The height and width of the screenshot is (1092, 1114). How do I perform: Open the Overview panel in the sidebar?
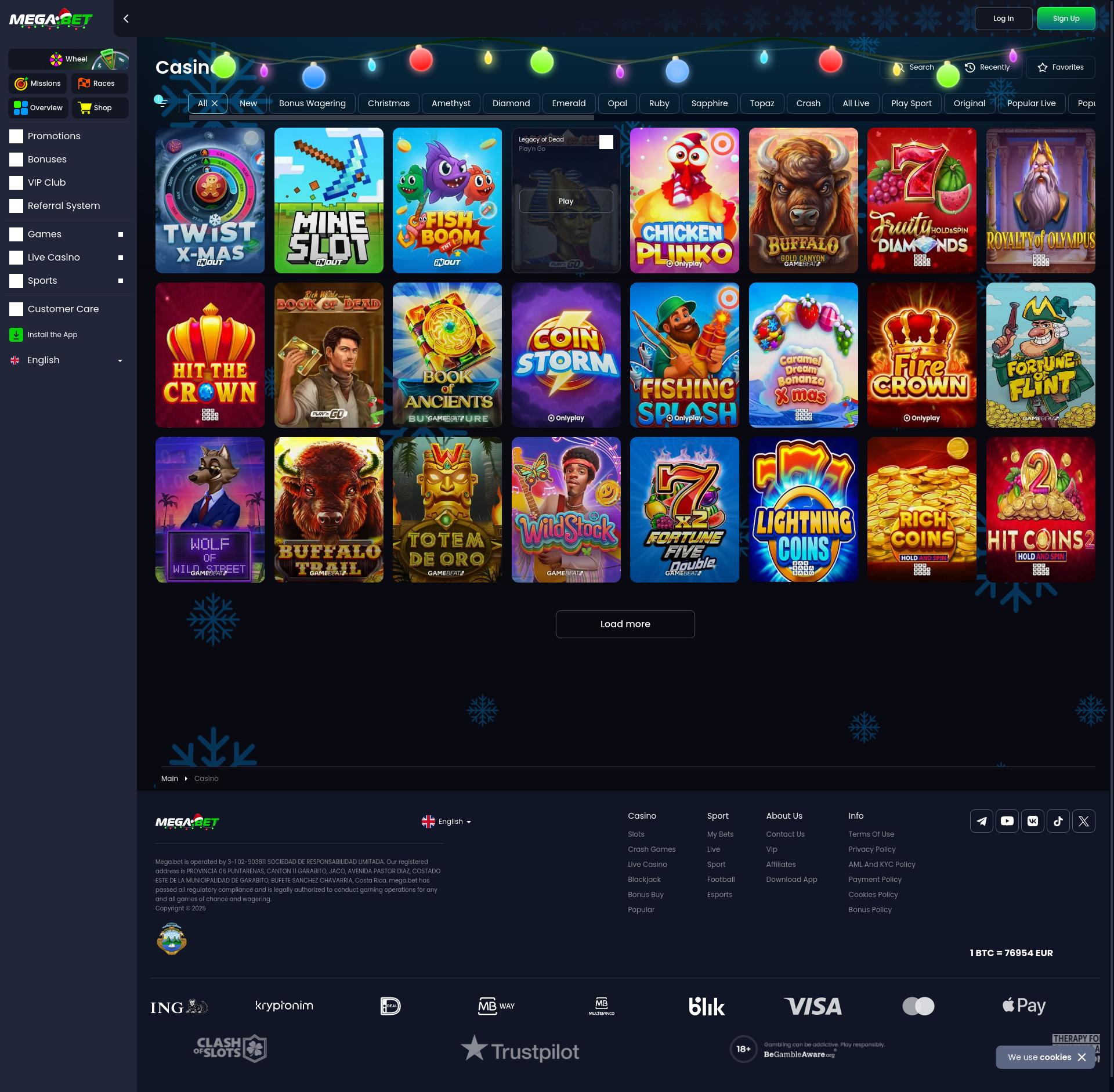(x=38, y=107)
